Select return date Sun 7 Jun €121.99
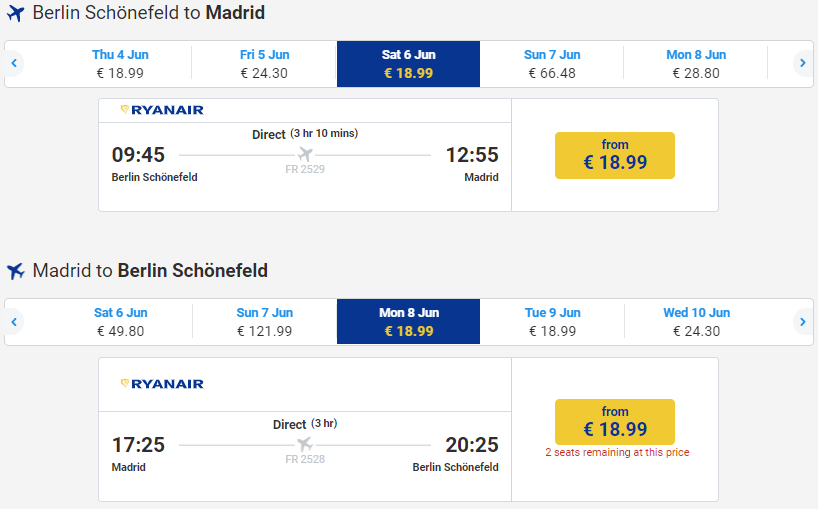Viewport: 818px width, 509px height. tap(264, 322)
